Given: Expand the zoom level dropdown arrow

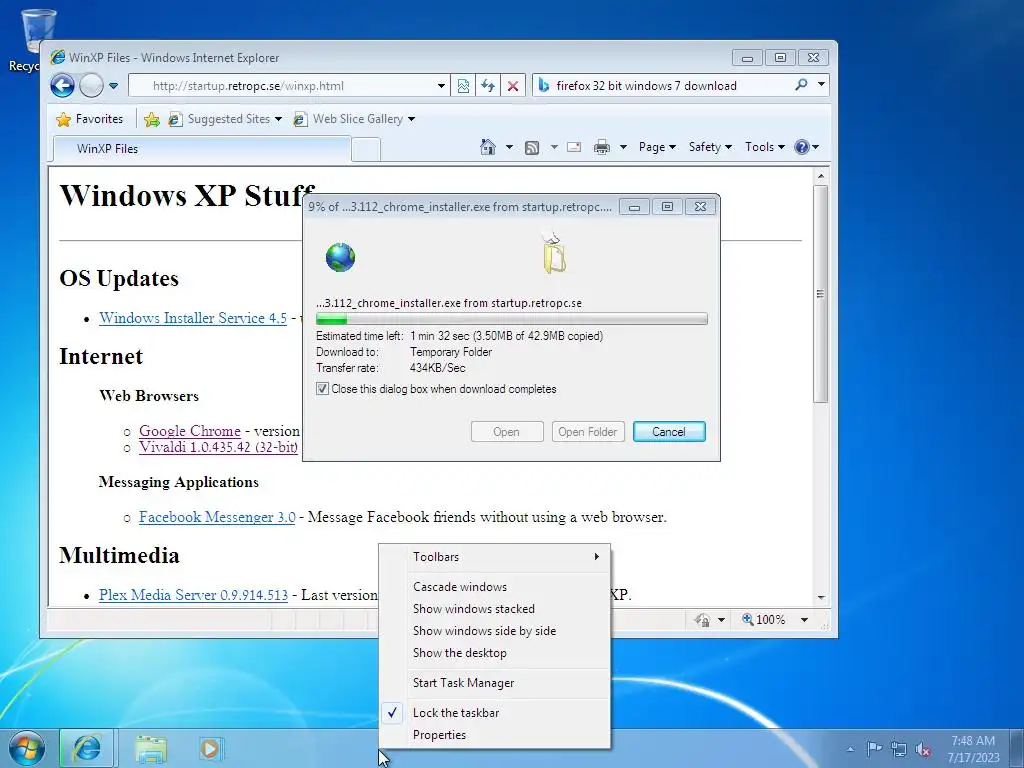Looking at the screenshot, I should [805, 620].
